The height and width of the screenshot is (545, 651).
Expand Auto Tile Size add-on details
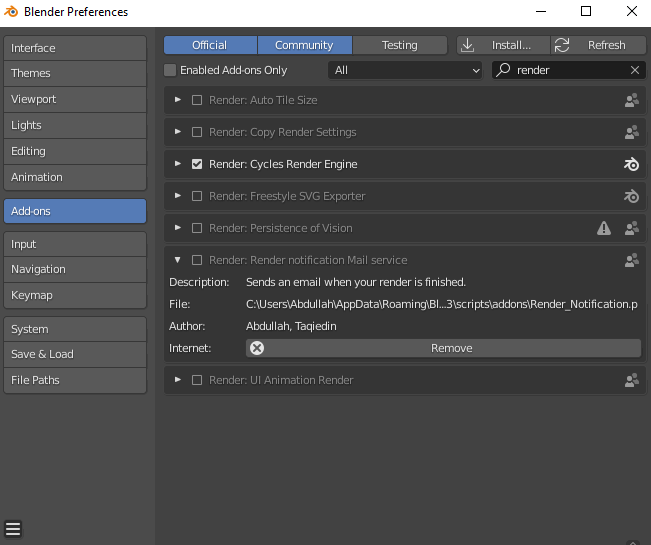[x=178, y=100]
